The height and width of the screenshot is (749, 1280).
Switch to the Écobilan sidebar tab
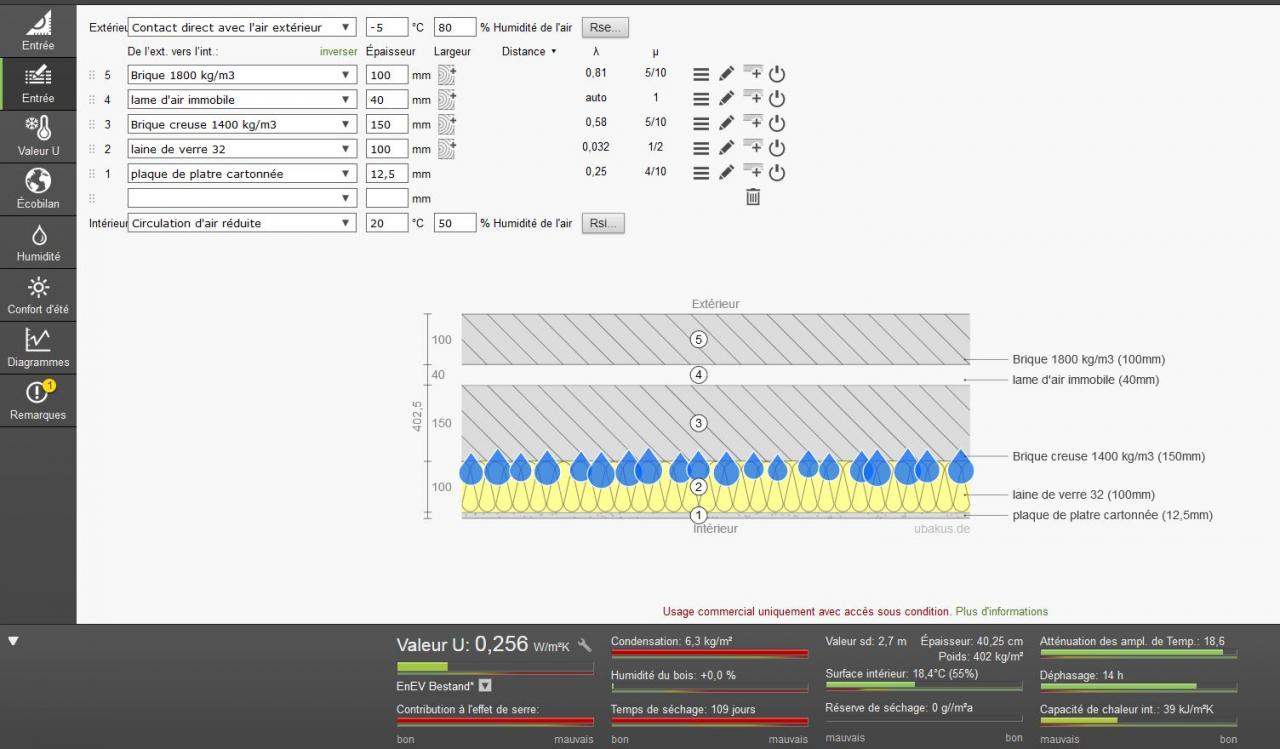pos(38,189)
